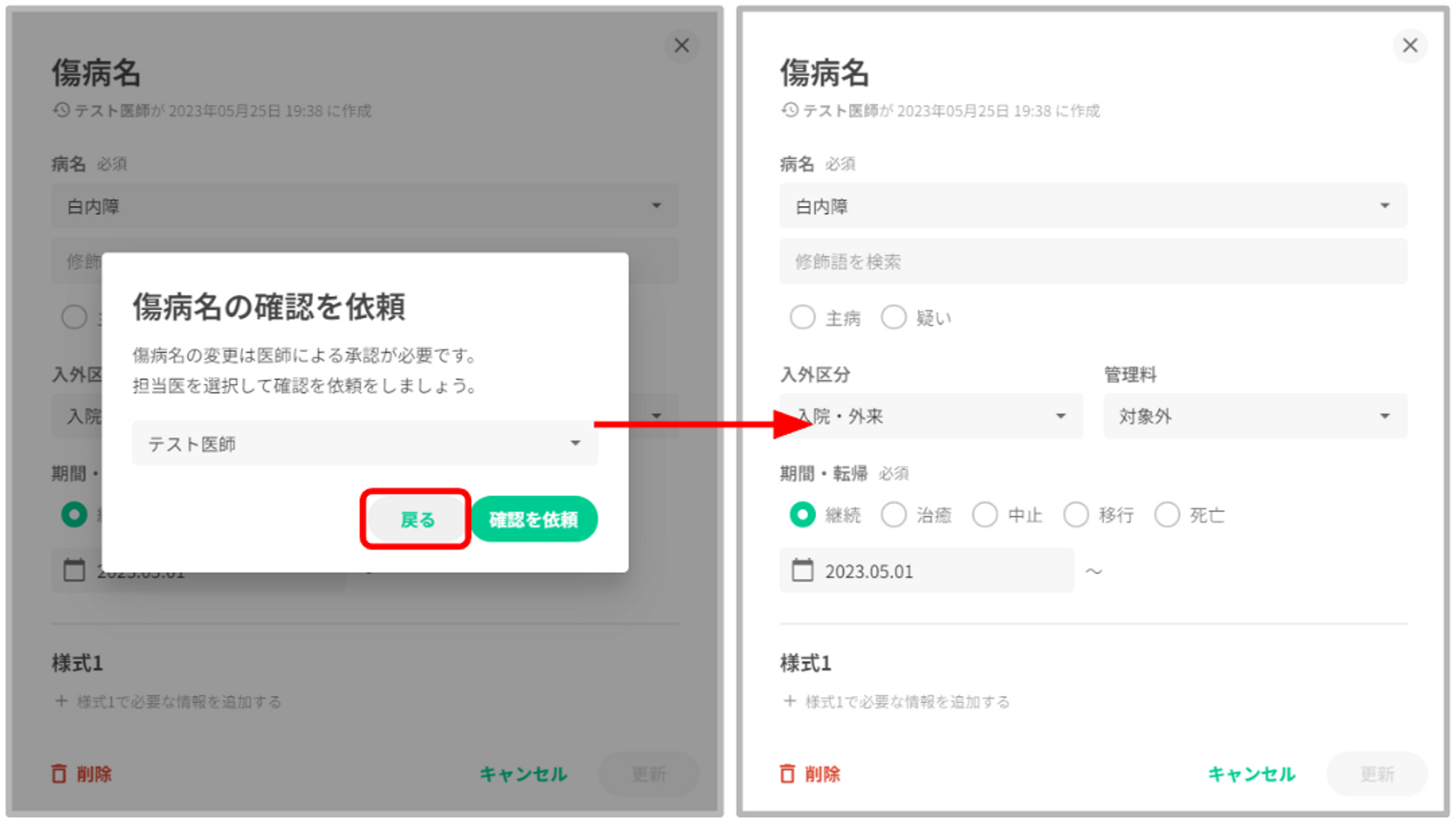This screenshot has height=820, width=1456.
Task: Open the 入院・外来 category dropdown
Action: [x=930, y=416]
